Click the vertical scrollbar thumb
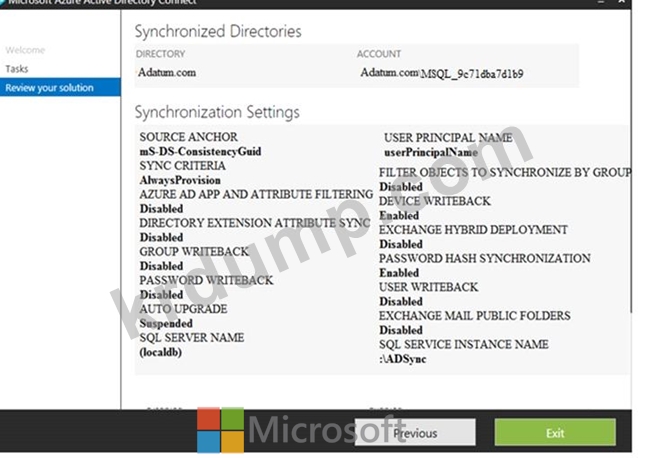Screen dimensions: 648x458 pos(631,161)
